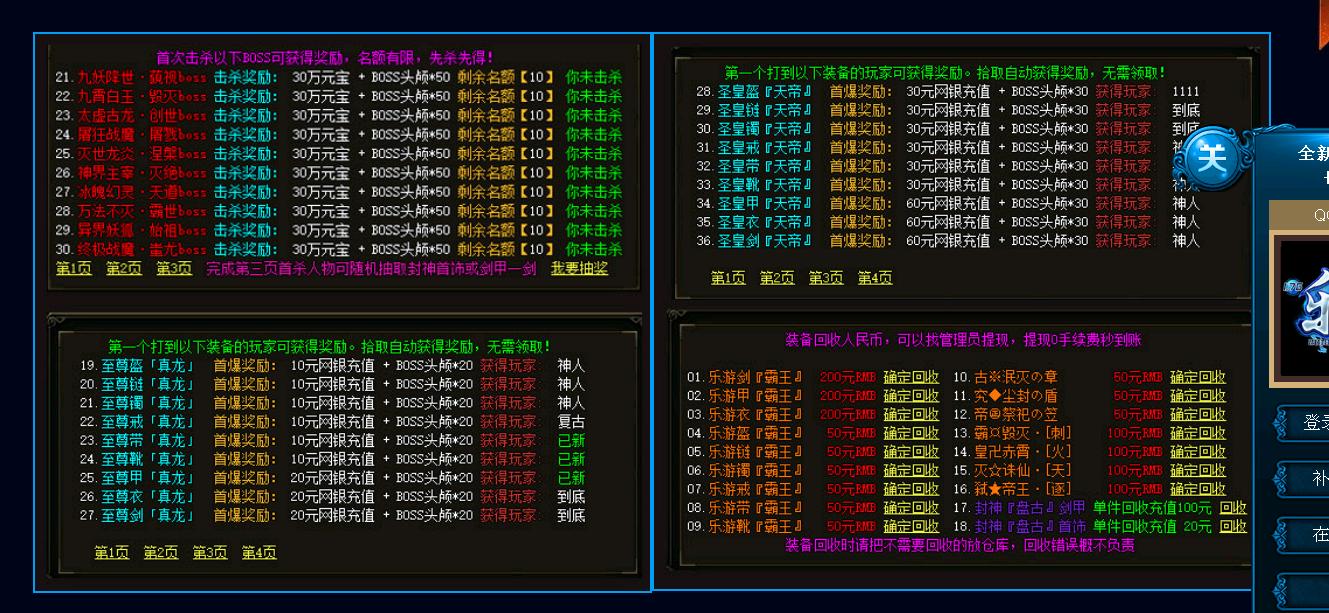
Task: Confirm recycle for 弑★帝王·[逐]
Action: click(1198, 490)
